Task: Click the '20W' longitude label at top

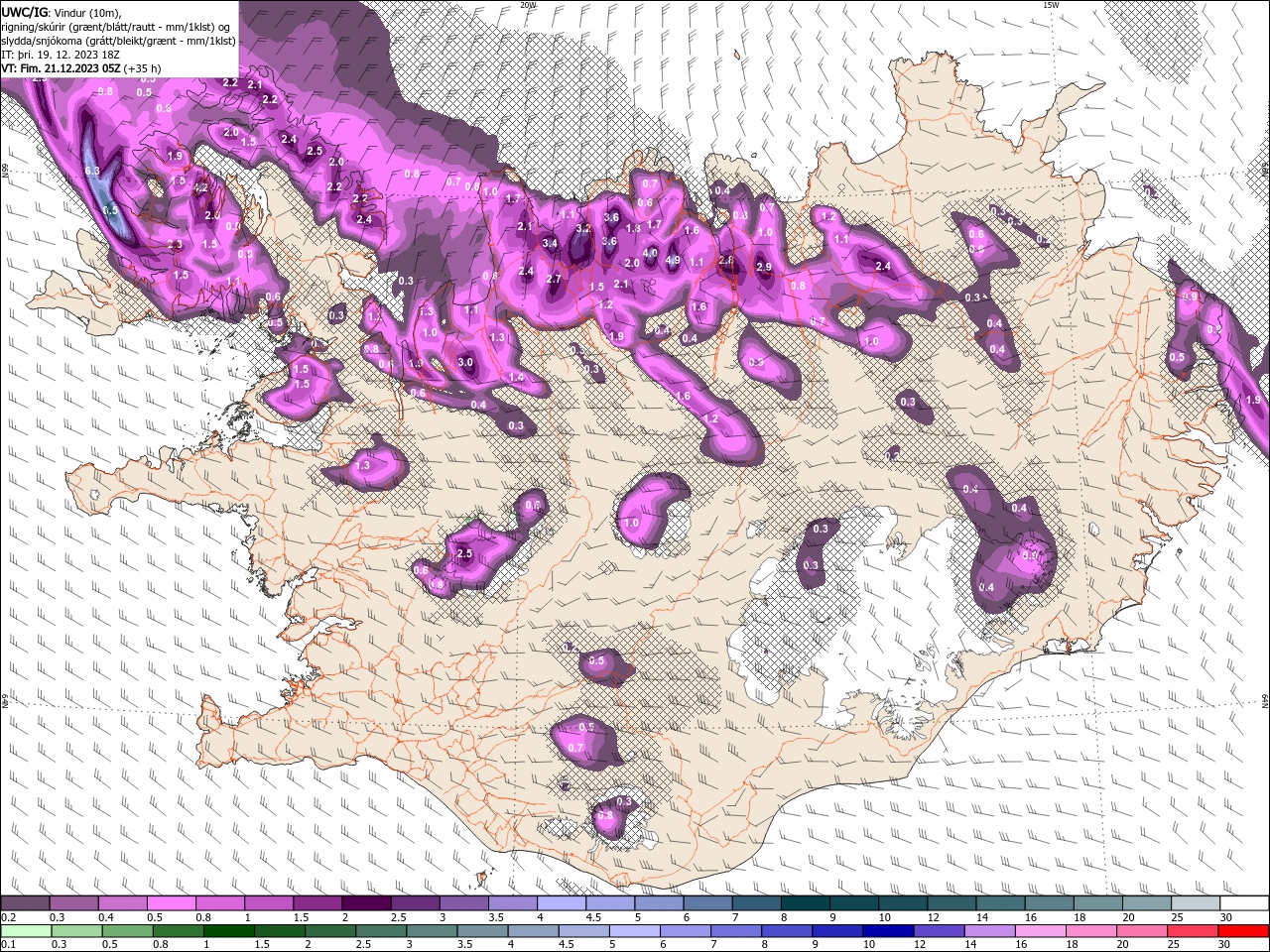Action: (528, 5)
